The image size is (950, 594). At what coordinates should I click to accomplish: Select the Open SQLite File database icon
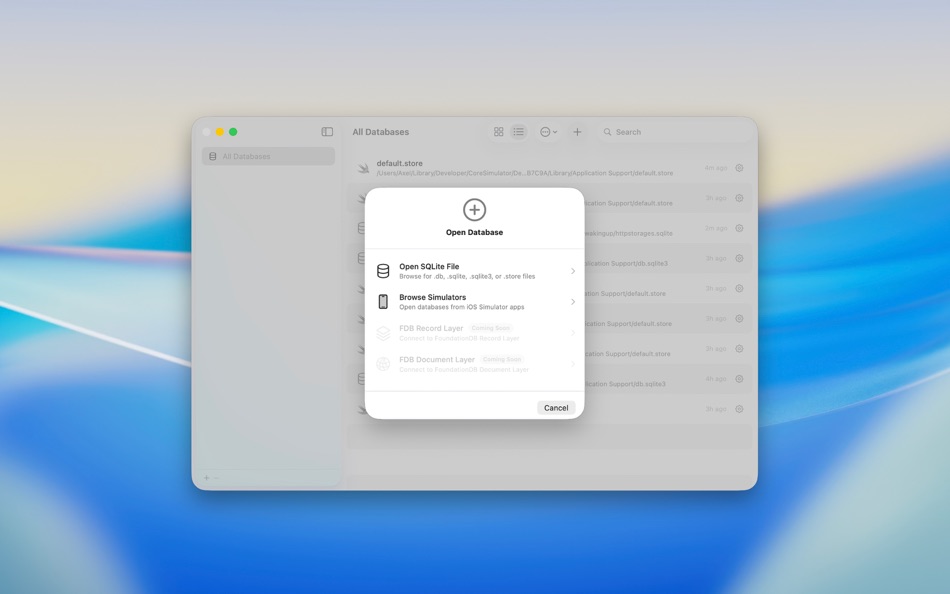click(383, 270)
